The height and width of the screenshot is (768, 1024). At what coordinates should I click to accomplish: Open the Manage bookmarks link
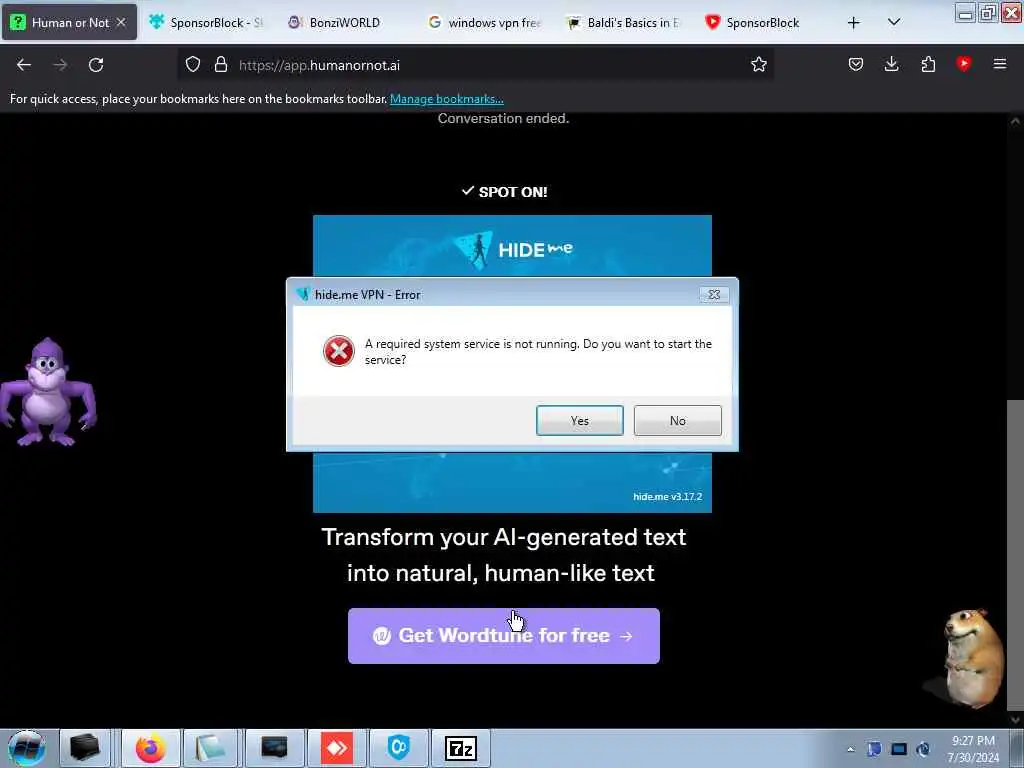coord(447,99)
